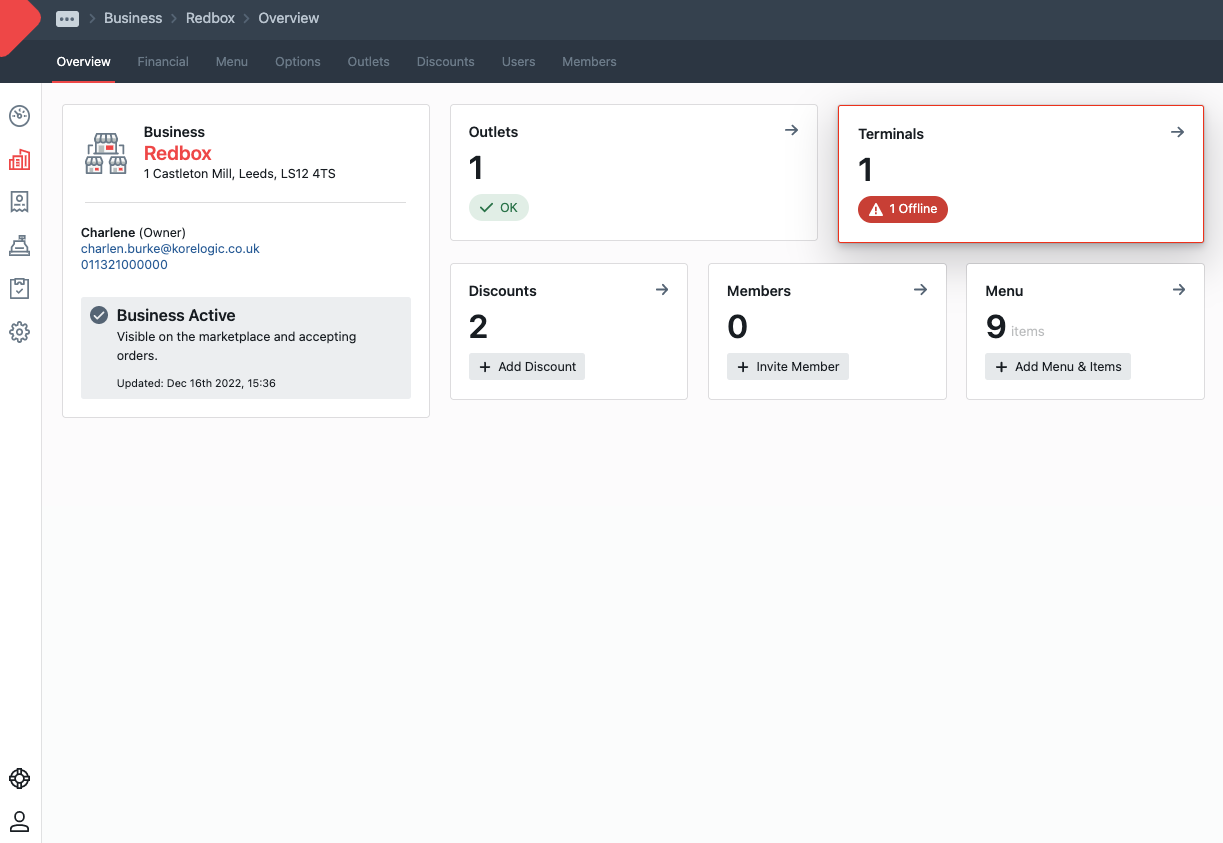Click the owner's phone number link
1223x843 pixels.
click(124, 265)
